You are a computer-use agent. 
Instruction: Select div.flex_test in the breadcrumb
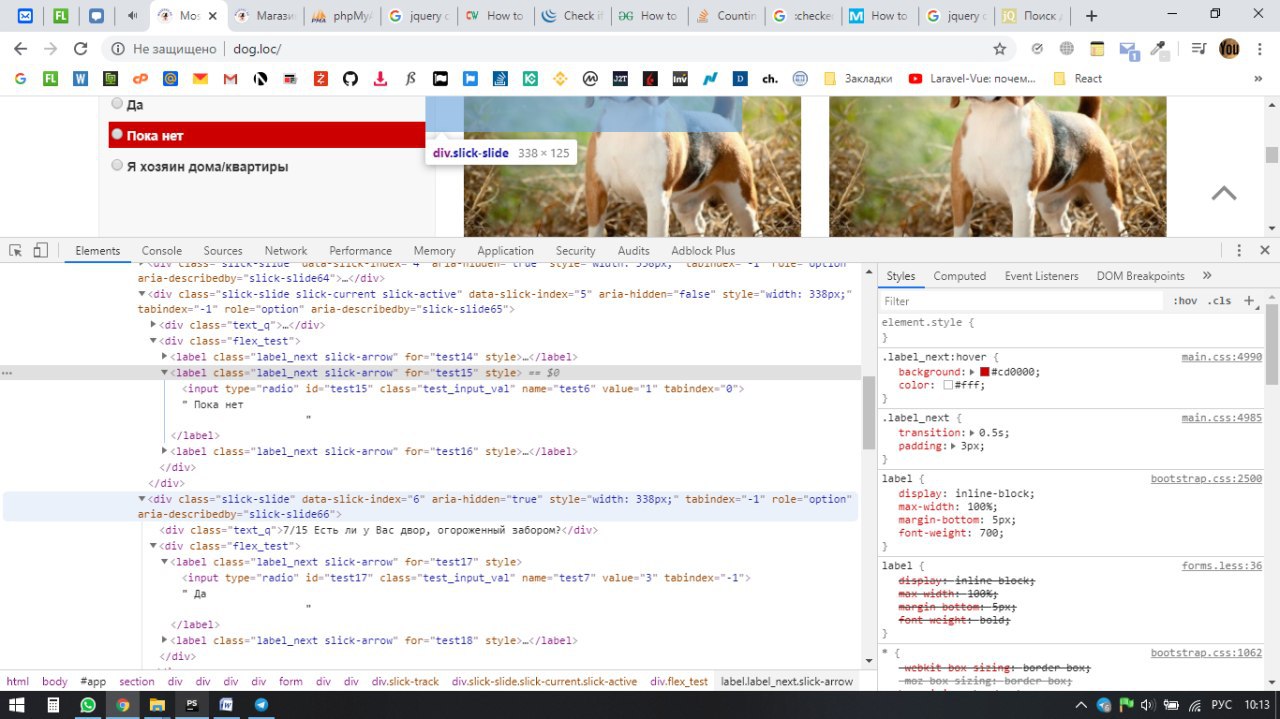[x=679, y=682]
